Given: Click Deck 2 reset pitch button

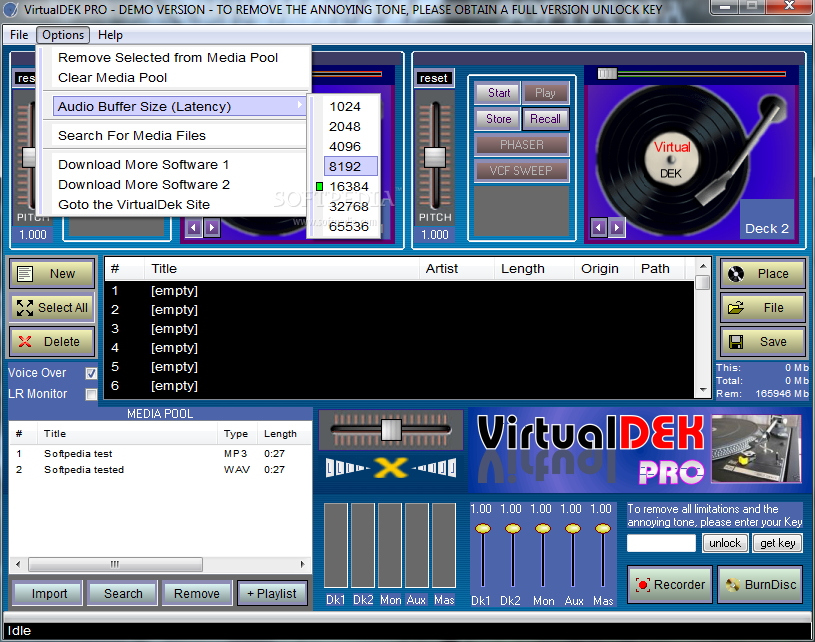Looking at the screenshot, I should (434, 78).
